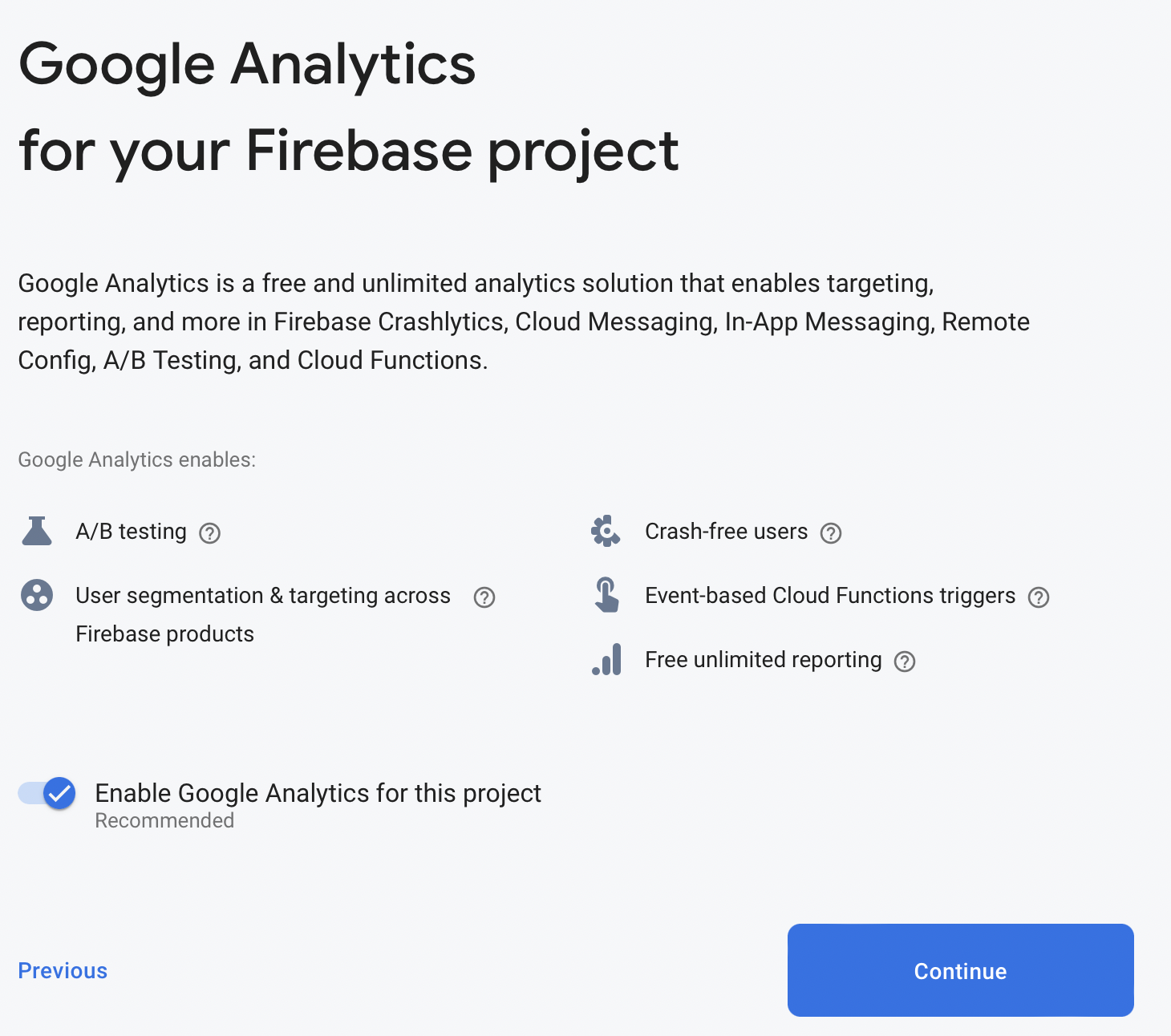Click the user segmentation circle icon
Viewport: 1171px width, 1036px height.
[37, 596]
